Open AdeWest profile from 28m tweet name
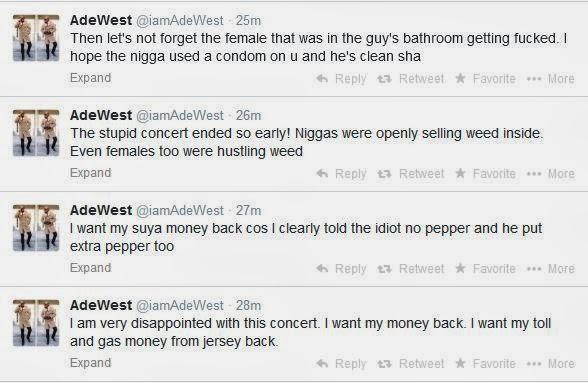Screen dimensions: 588x383 [100, 305]
